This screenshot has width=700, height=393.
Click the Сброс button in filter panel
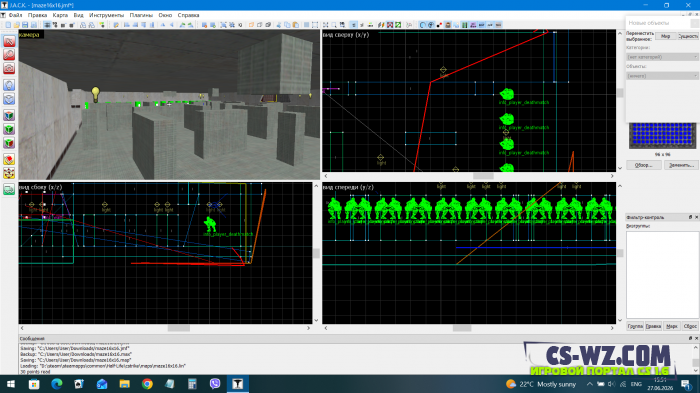[x=690, y=326]
